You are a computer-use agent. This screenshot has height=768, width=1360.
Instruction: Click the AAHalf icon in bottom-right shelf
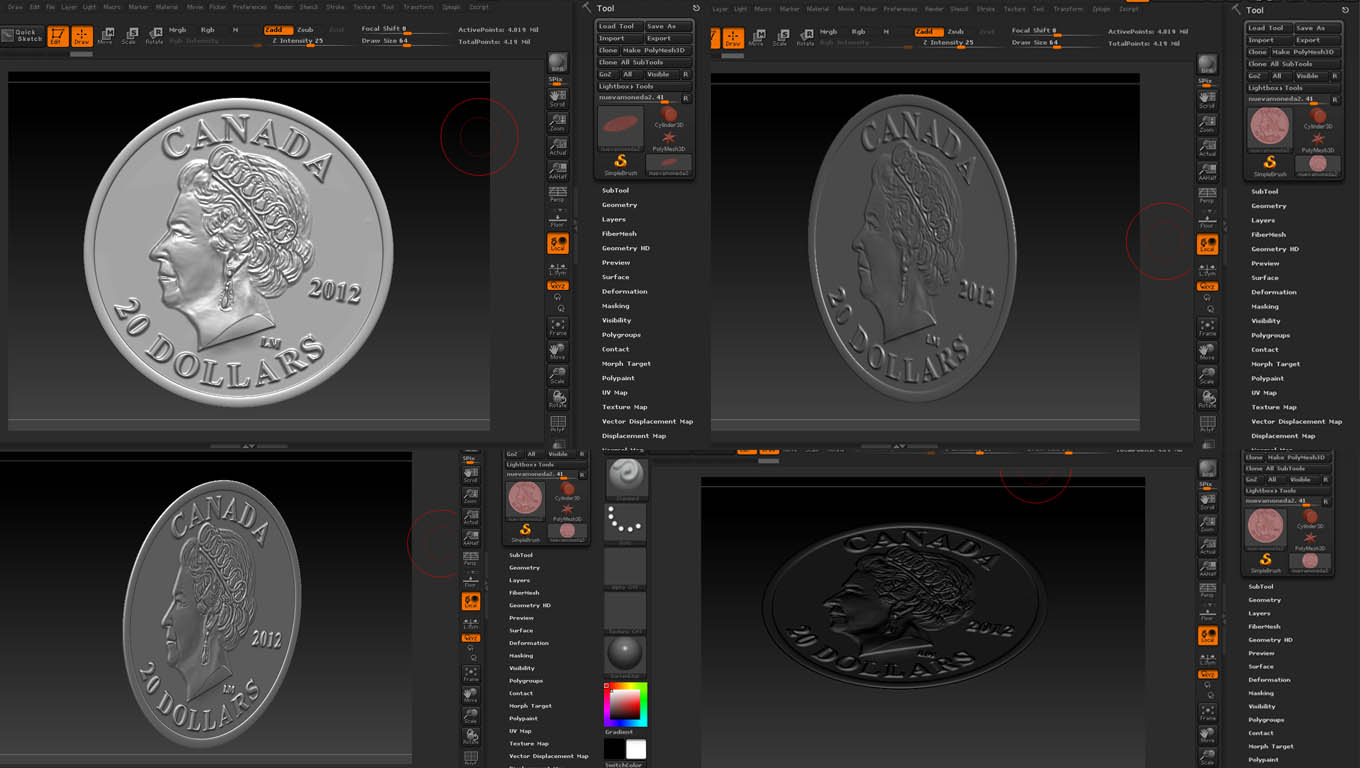coord(1207,570)
